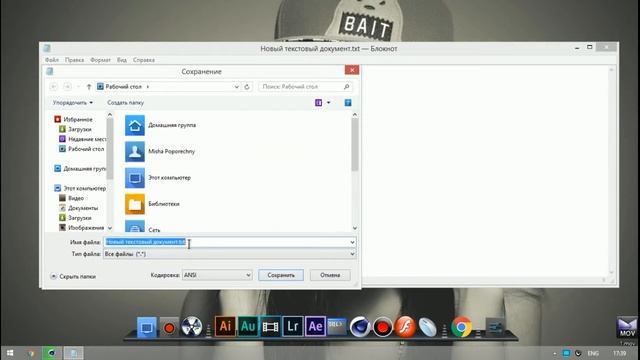Click the green taskbar application icon
This screenshot has height=360, width=640.
tap(52, 353)
